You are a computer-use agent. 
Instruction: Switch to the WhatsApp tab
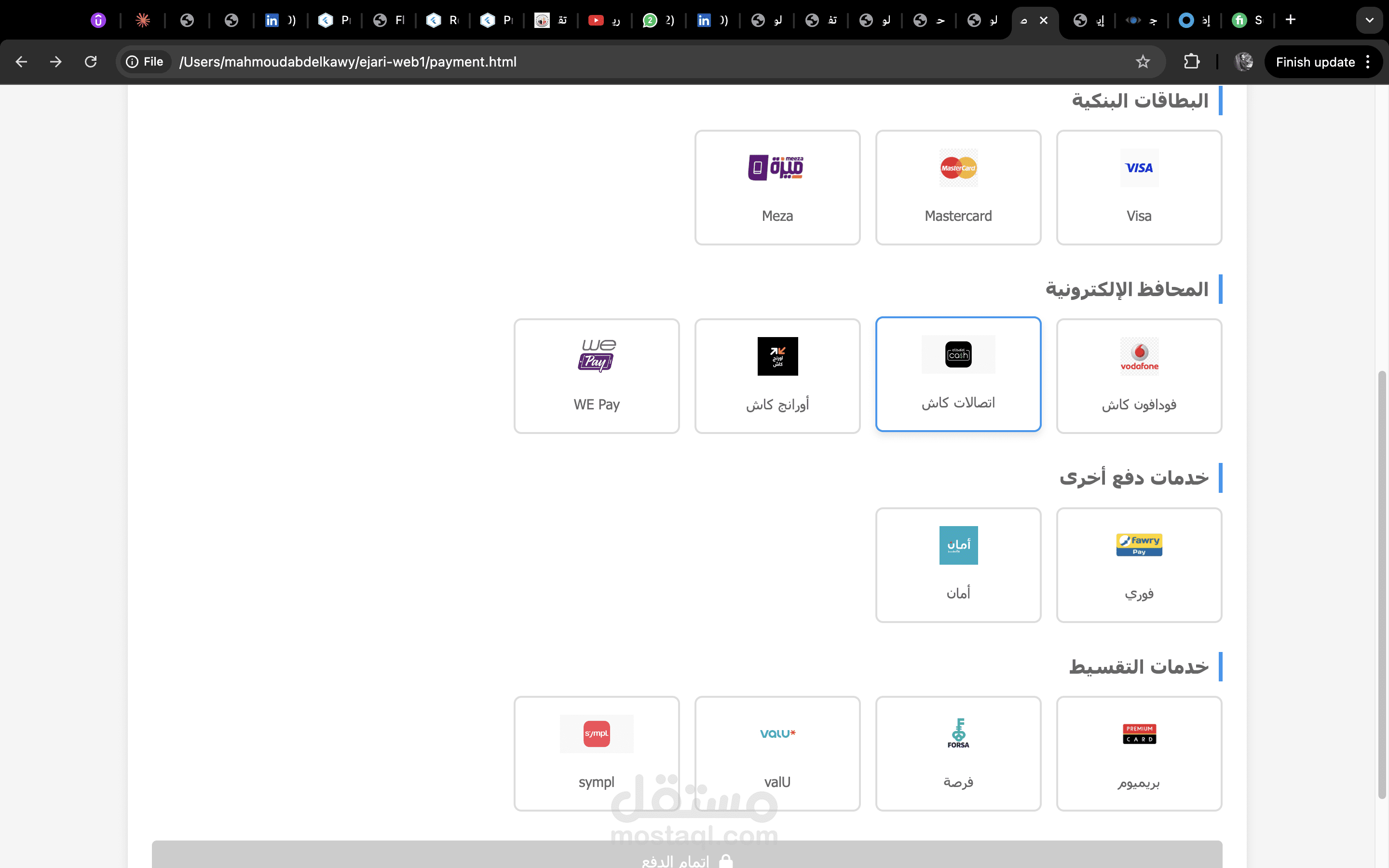pos(658,21)
